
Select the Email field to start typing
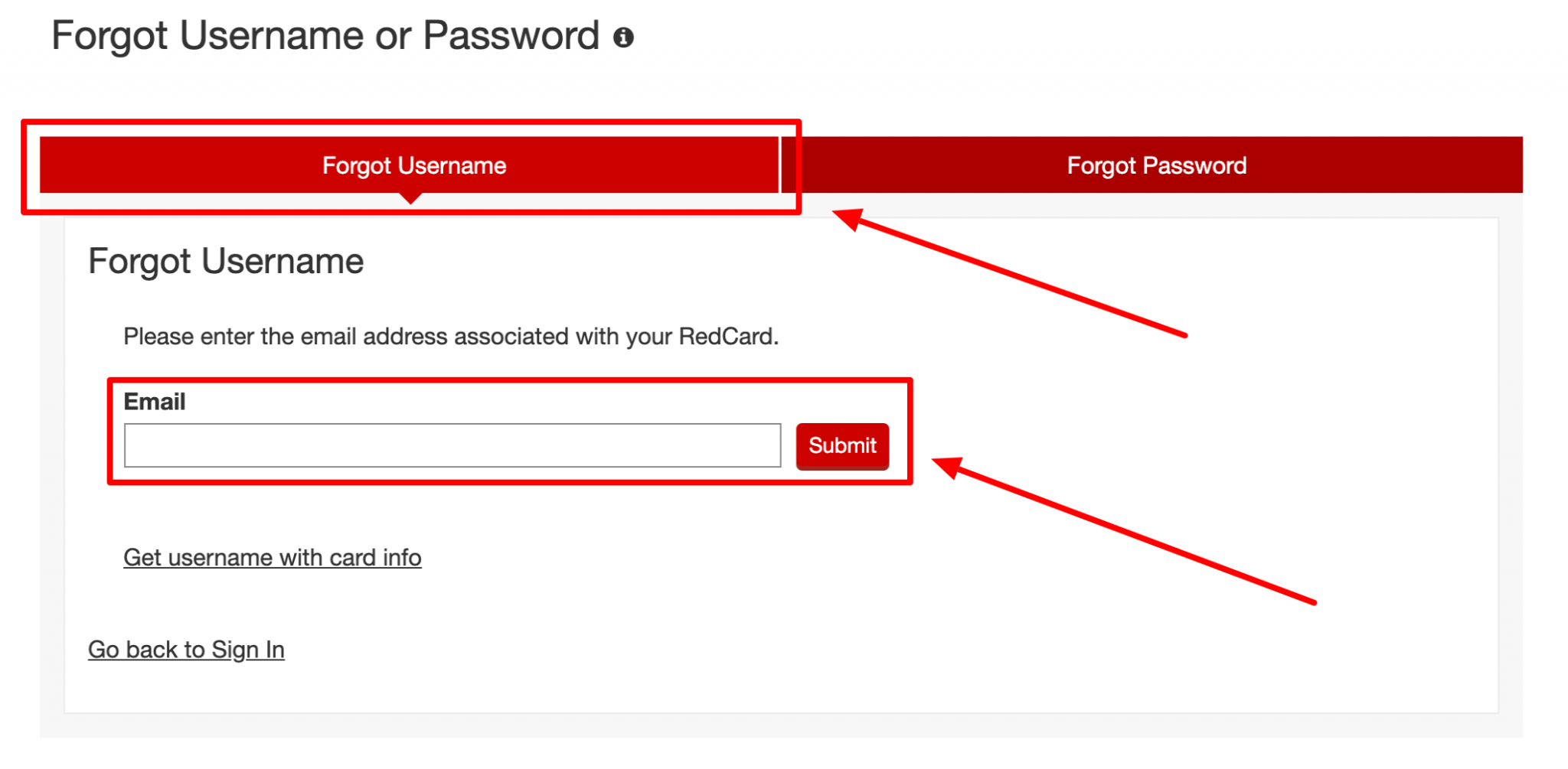[452, 445]
